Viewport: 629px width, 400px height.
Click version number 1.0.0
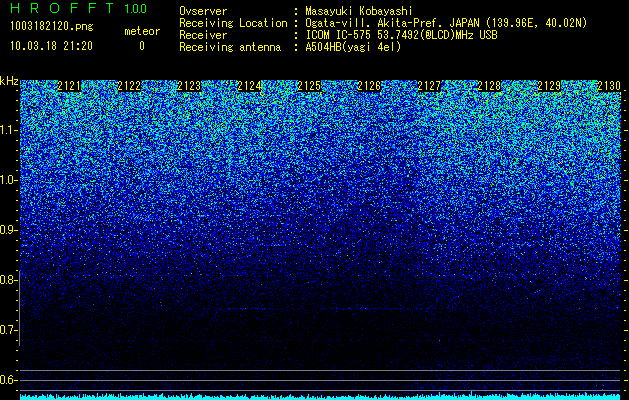click(x=135, y=8)
